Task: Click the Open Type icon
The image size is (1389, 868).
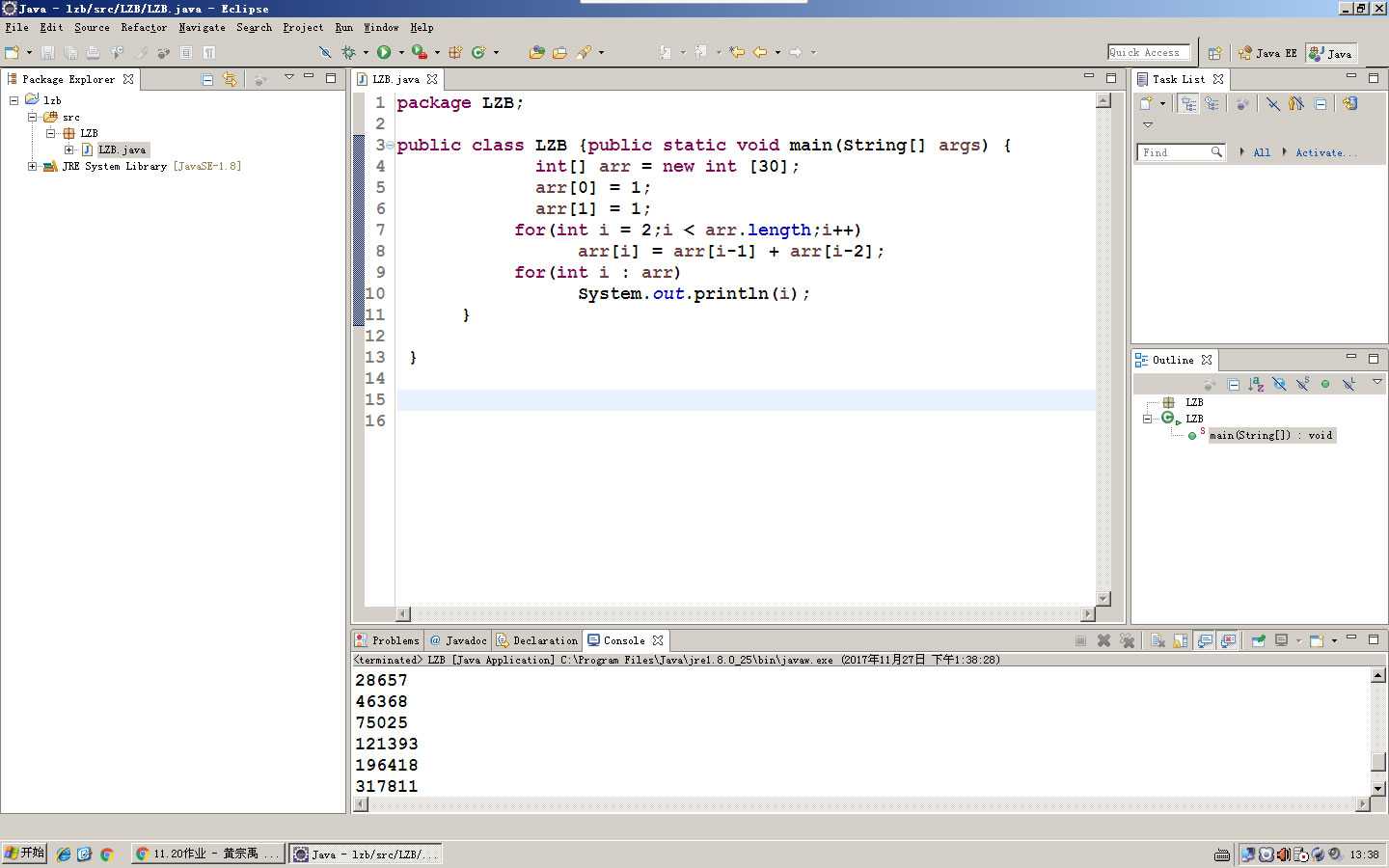Action: pyautogui.click(x=537, y=52)
